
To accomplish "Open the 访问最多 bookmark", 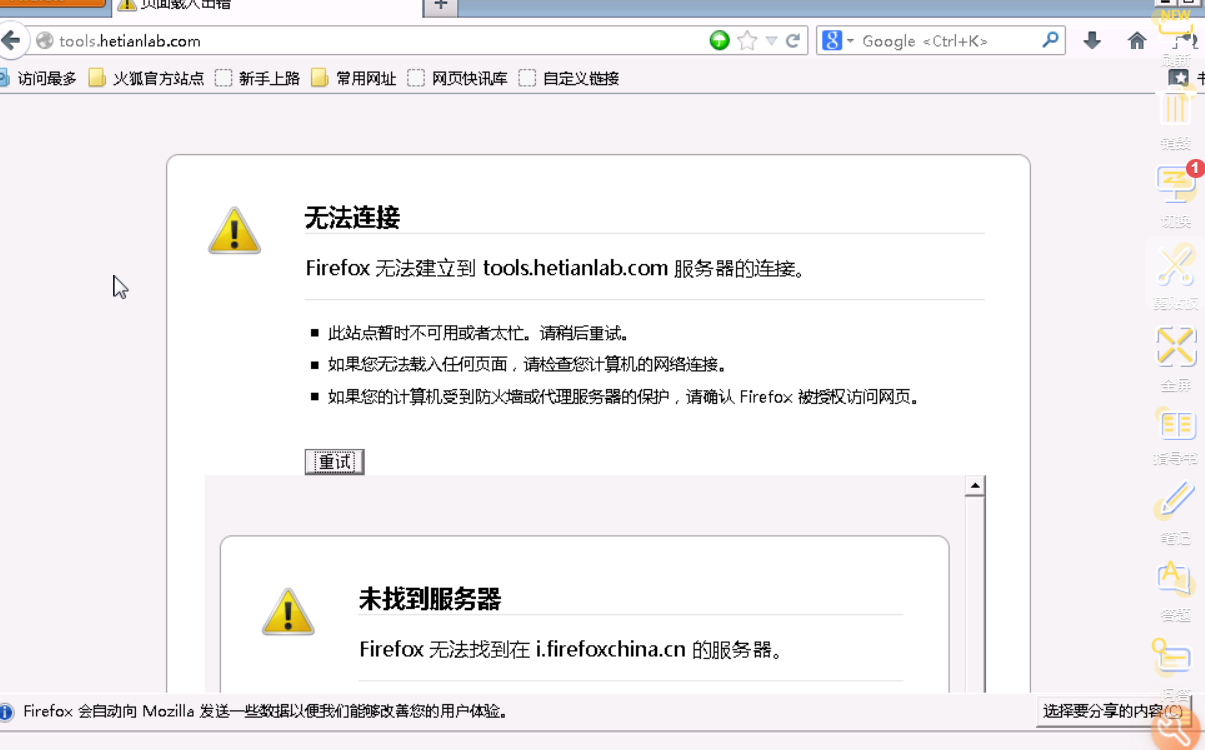I will [38, 78].
